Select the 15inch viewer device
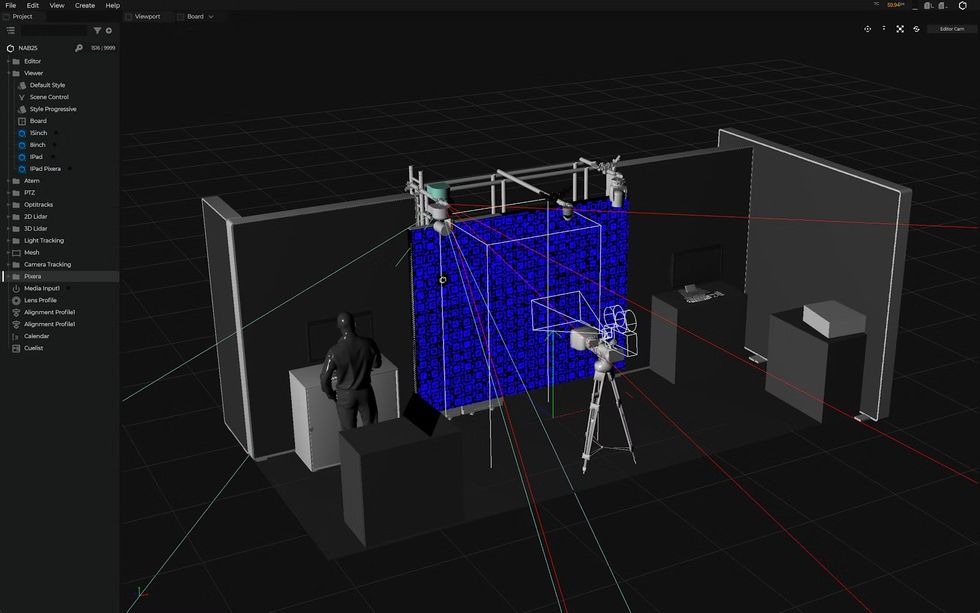This screenshot has width=980, height=613. pyautogui.click(x=38, y=132)
